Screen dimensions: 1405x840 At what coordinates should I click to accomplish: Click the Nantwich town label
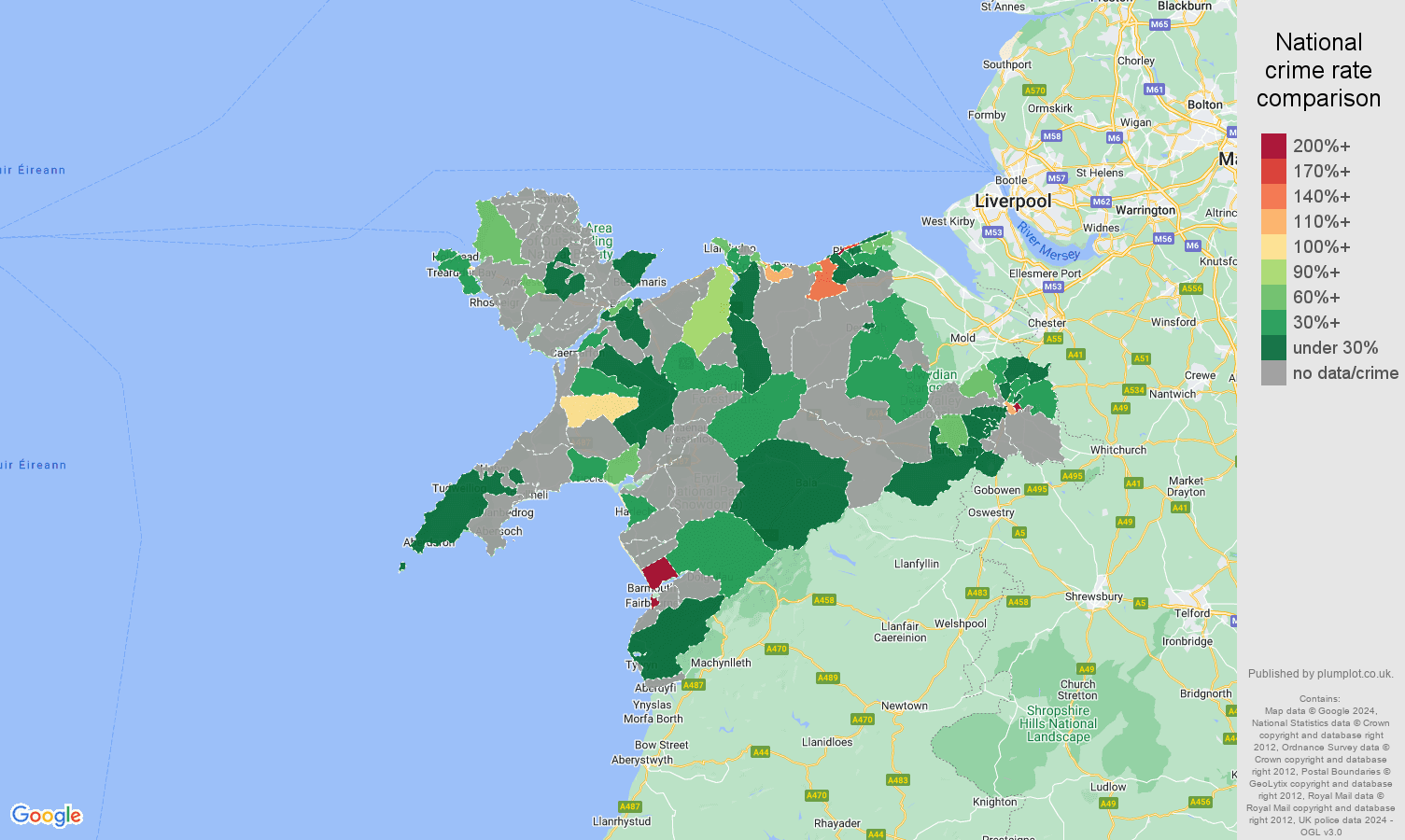(1173, 394)
